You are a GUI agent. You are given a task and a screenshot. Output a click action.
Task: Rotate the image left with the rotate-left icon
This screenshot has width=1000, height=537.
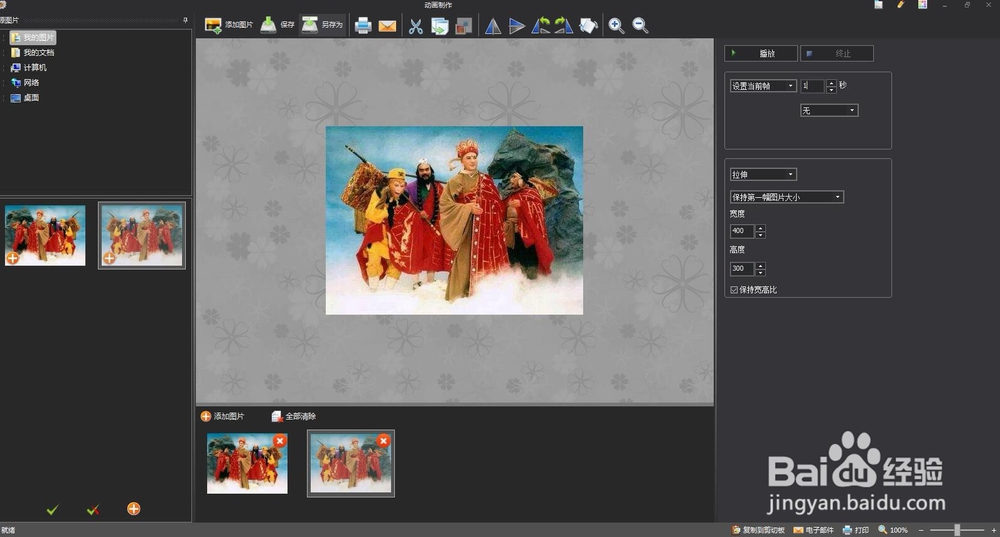pyautogui.click(x=541, y=26)
